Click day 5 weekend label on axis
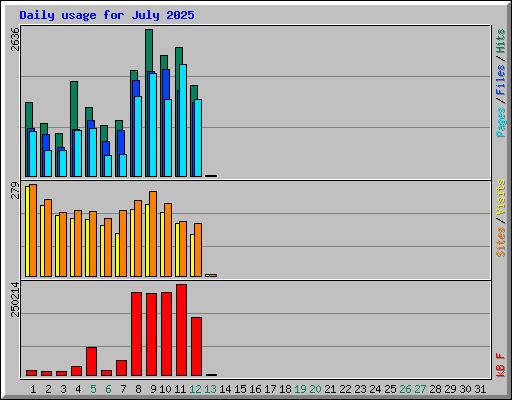This screenshot has width=512, height=400. pos(93,389)
